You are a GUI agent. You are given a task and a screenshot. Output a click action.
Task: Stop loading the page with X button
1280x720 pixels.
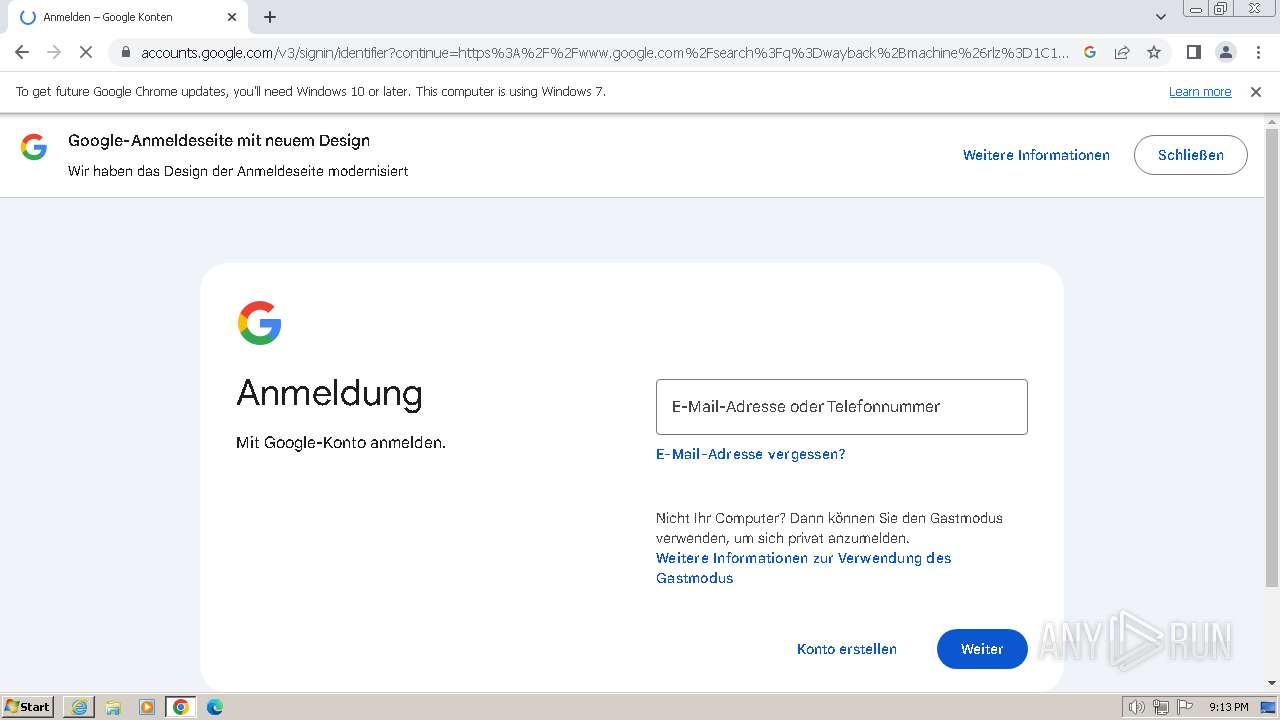pos(86,52)
